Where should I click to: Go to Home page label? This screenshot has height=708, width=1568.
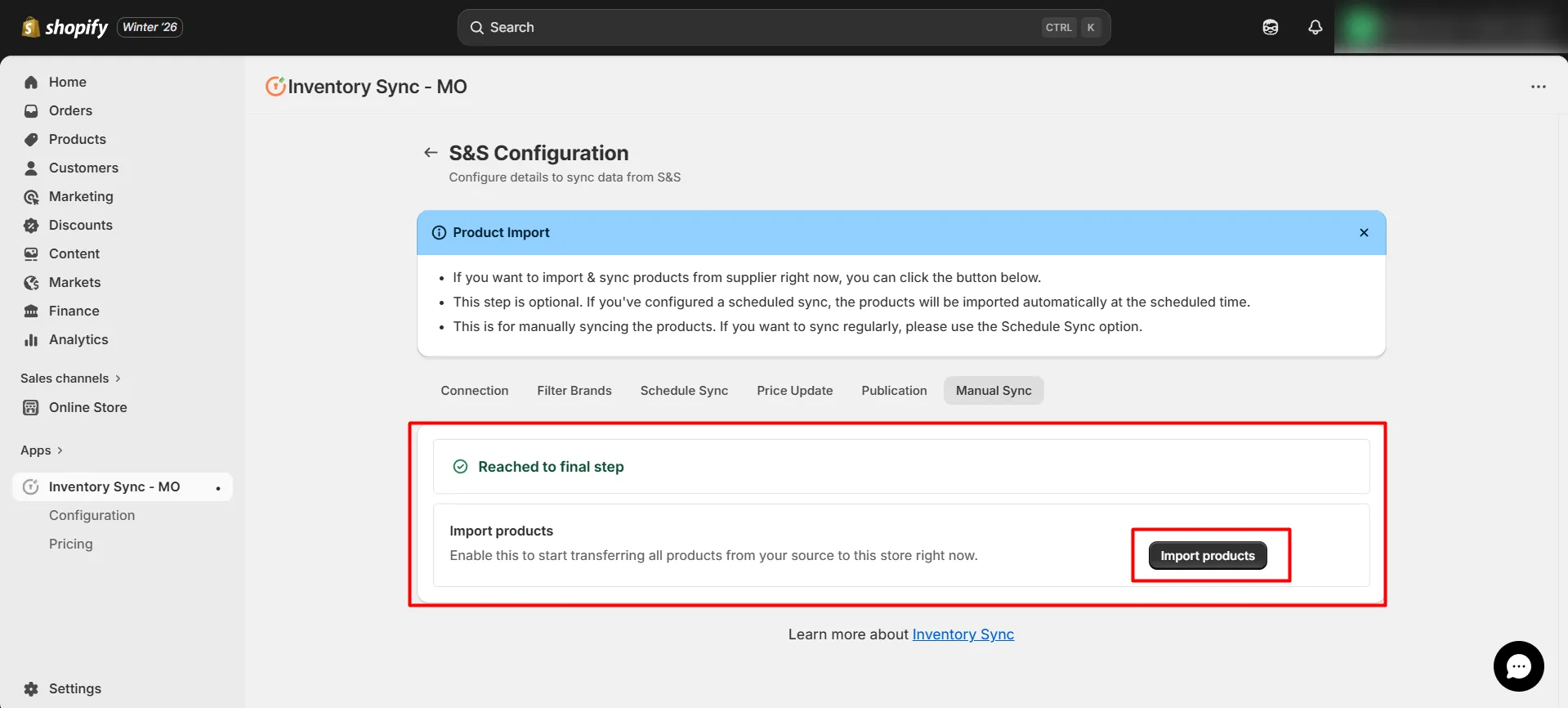tap(68, 82)
